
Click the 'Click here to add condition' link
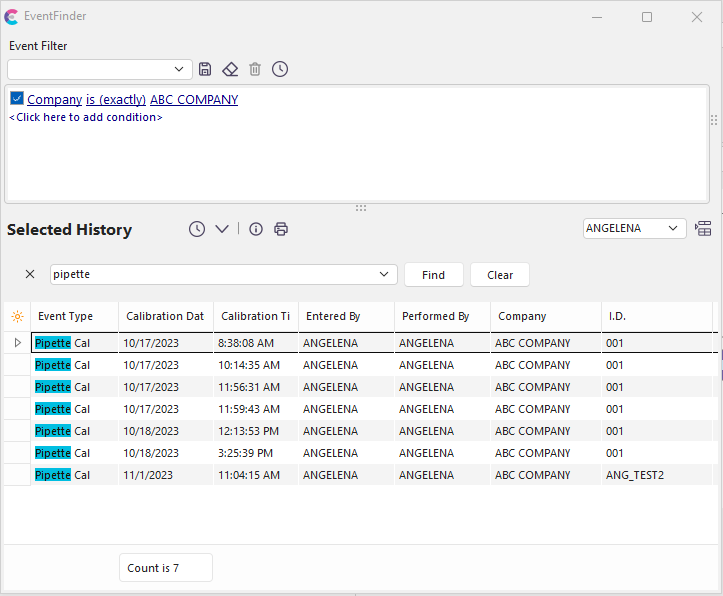click(x=86, y=117)
